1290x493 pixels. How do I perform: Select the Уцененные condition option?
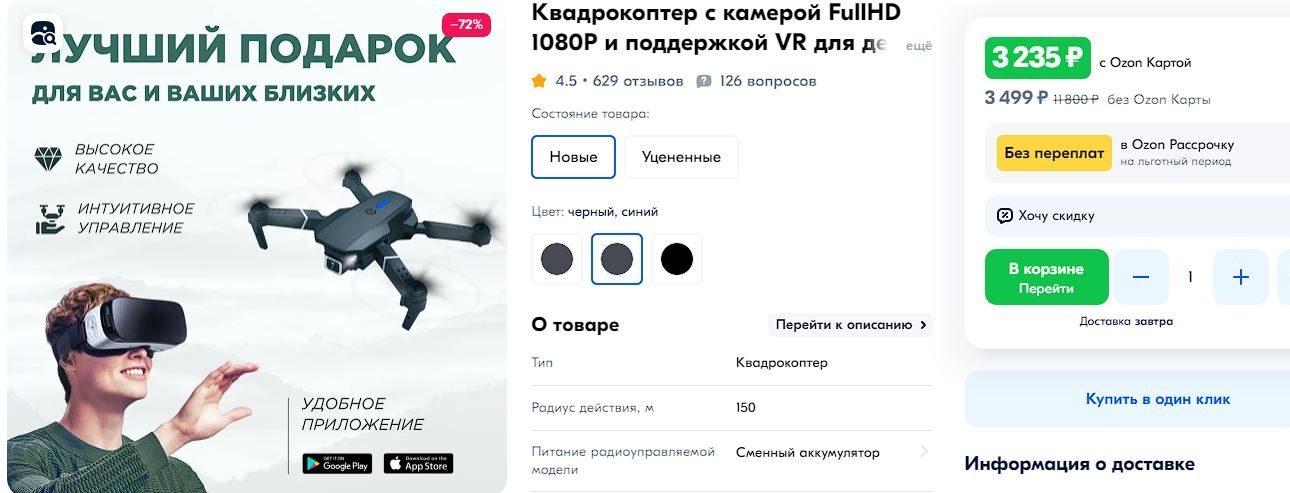point(681,157)
